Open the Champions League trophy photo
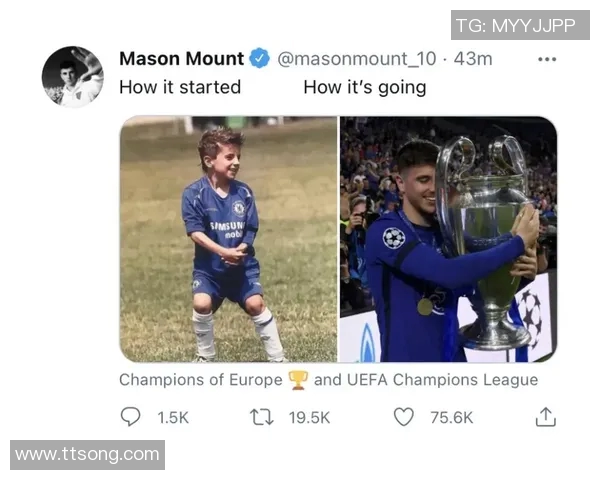600x480 pixels. point(448,239)
